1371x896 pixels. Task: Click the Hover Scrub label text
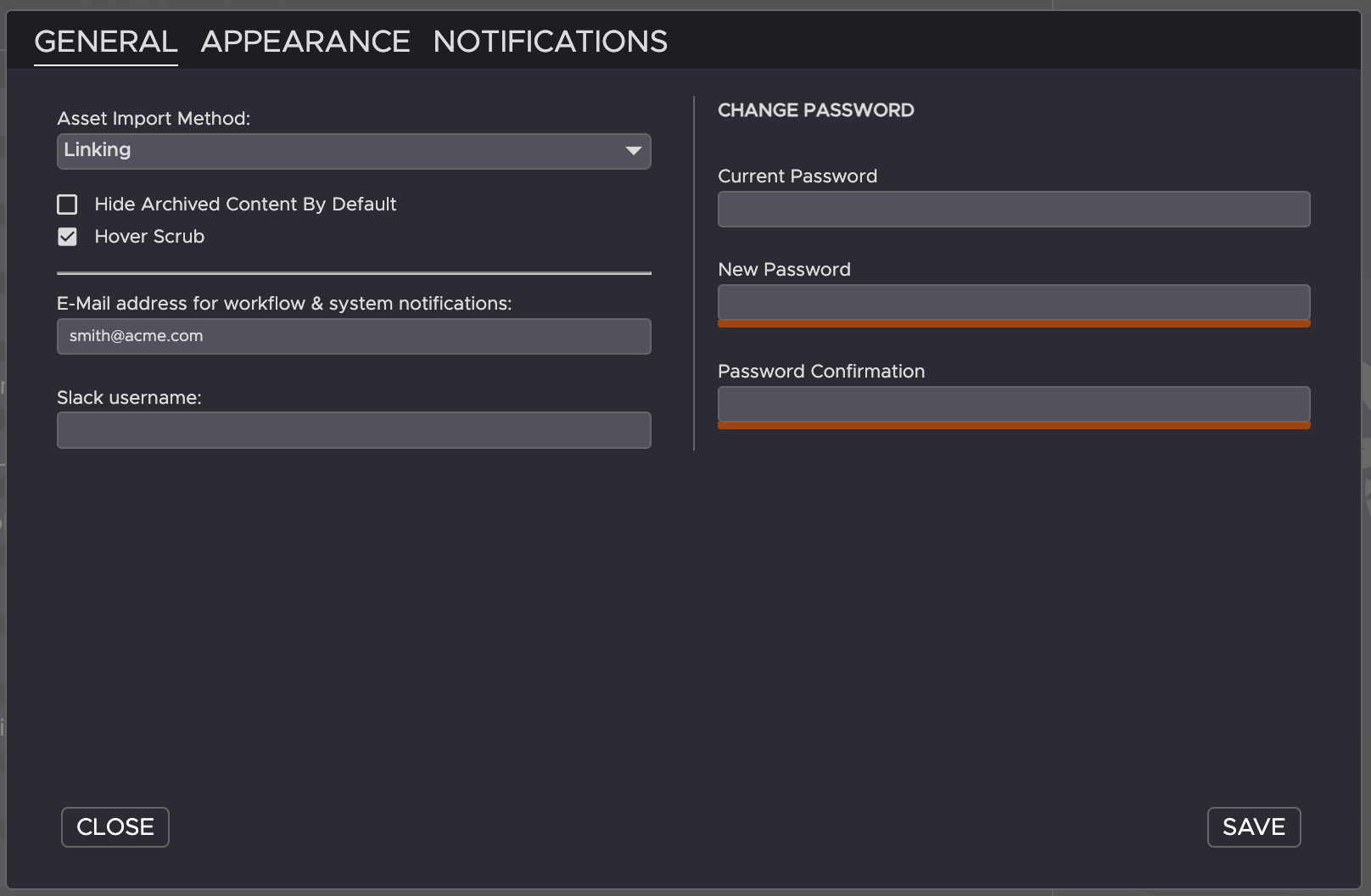coord(149,237)
